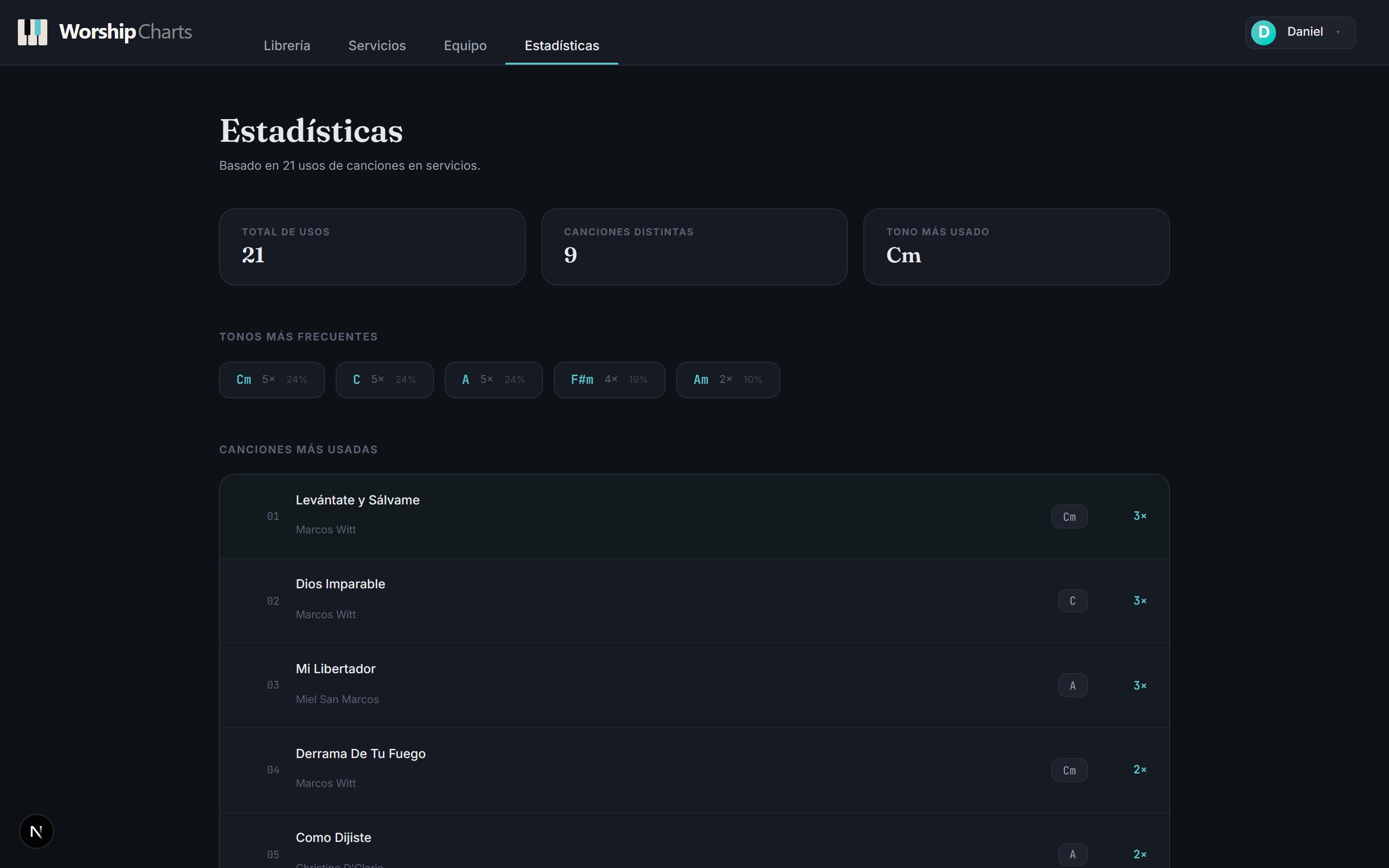
Task: Click the A key badge on Mi Libertador
Action: point(1073,685)
